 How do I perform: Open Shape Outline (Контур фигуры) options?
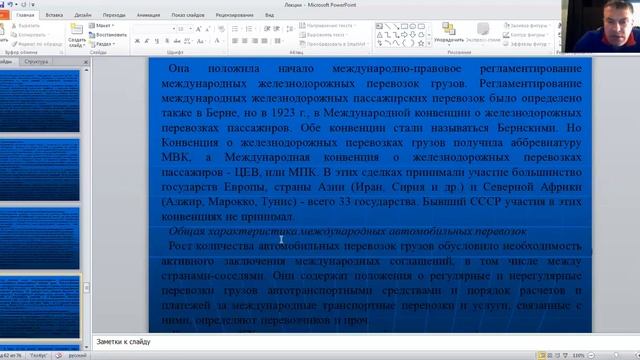(526, 35)
